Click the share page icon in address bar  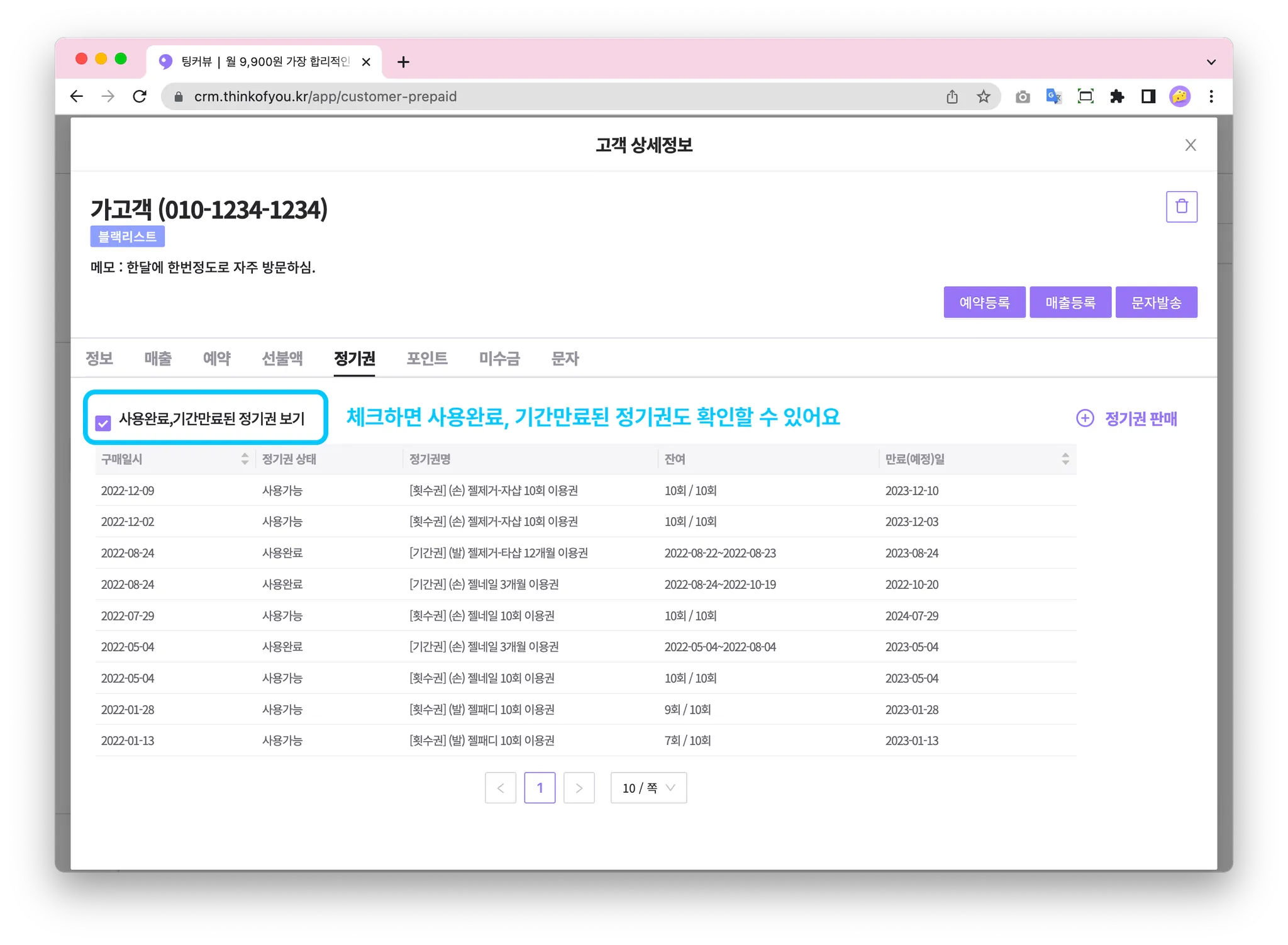[952, 96]
